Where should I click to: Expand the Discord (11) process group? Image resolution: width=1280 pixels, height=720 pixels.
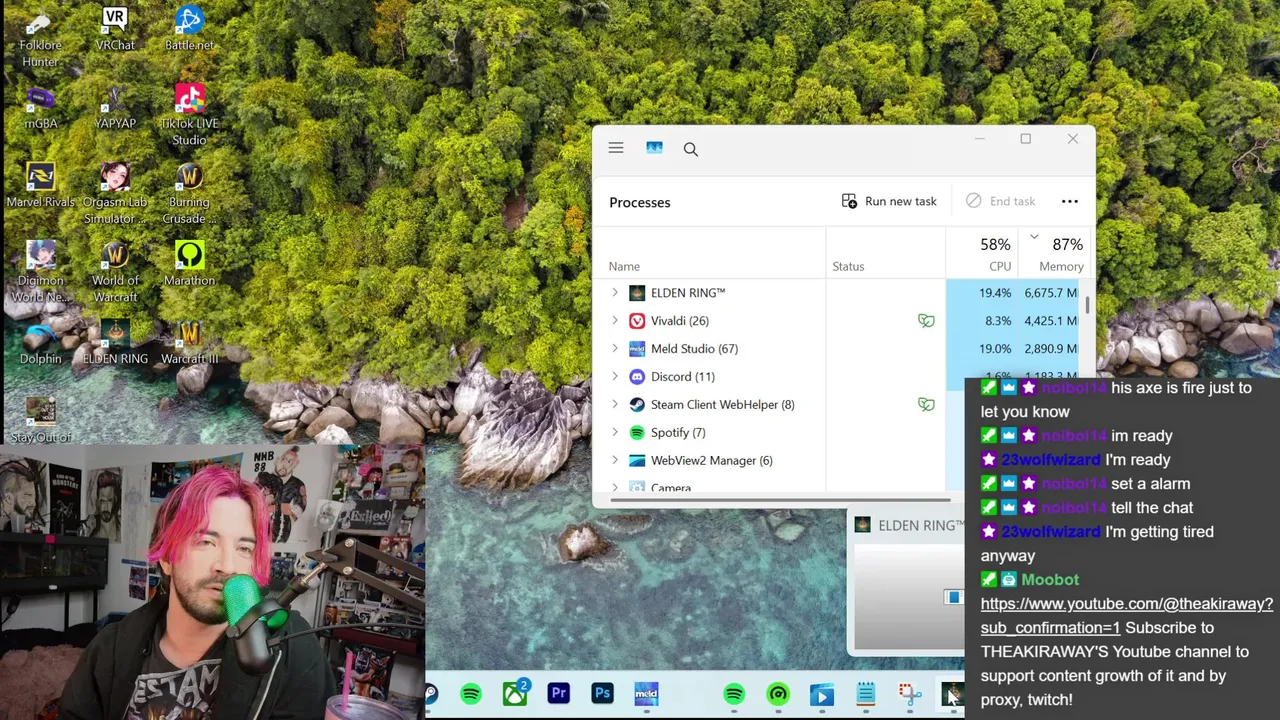click(x=615, y=377)
